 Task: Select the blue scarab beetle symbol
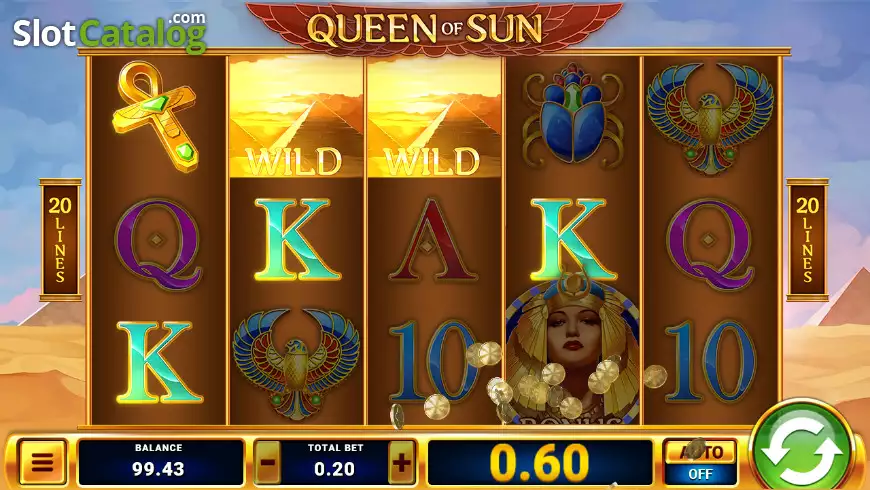[573, 115]
